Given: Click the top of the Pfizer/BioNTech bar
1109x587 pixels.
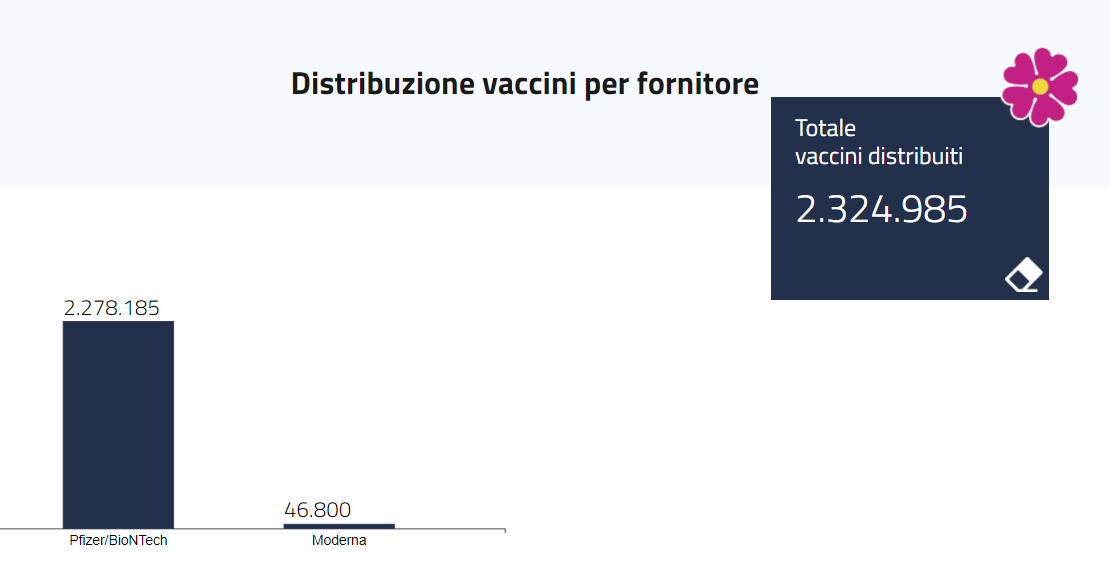Looking at the screenshot, I should click(118, 324).
